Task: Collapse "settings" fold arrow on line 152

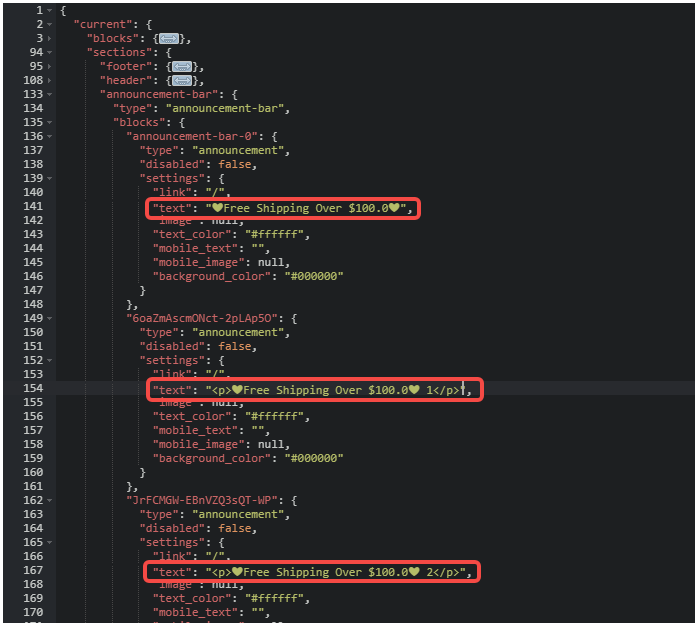Action: coord(49,360)
